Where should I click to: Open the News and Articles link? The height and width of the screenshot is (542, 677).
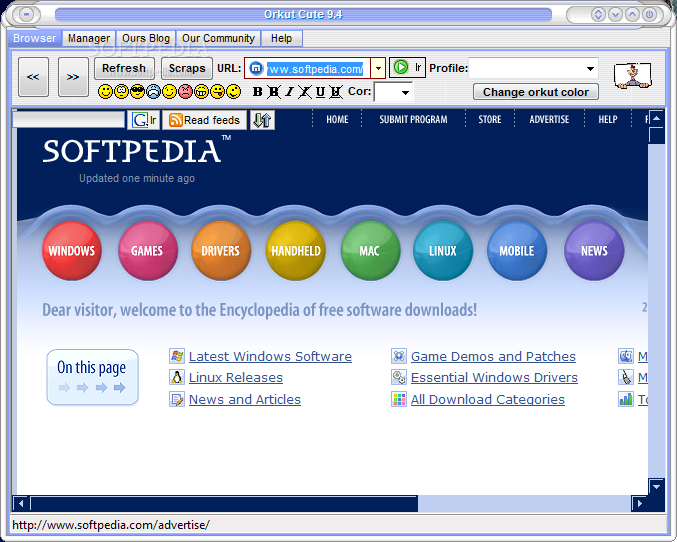click(x=245, y=399)
